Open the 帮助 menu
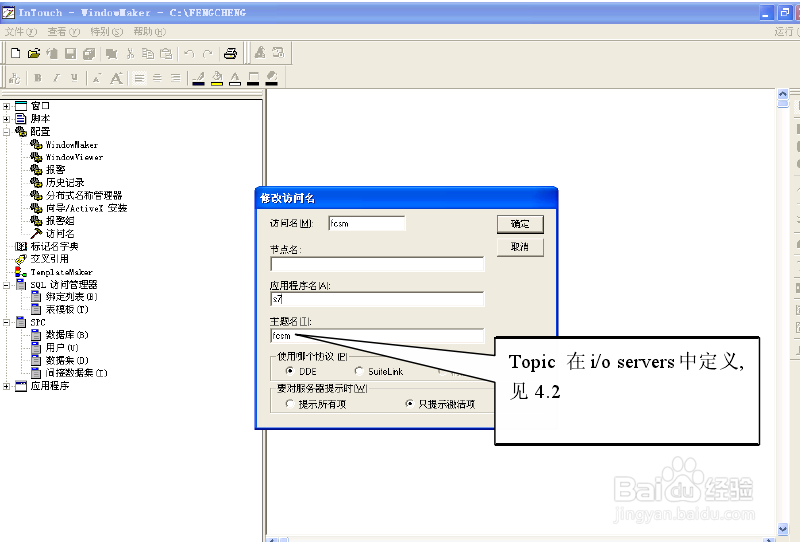 click(x=149, y=32)
